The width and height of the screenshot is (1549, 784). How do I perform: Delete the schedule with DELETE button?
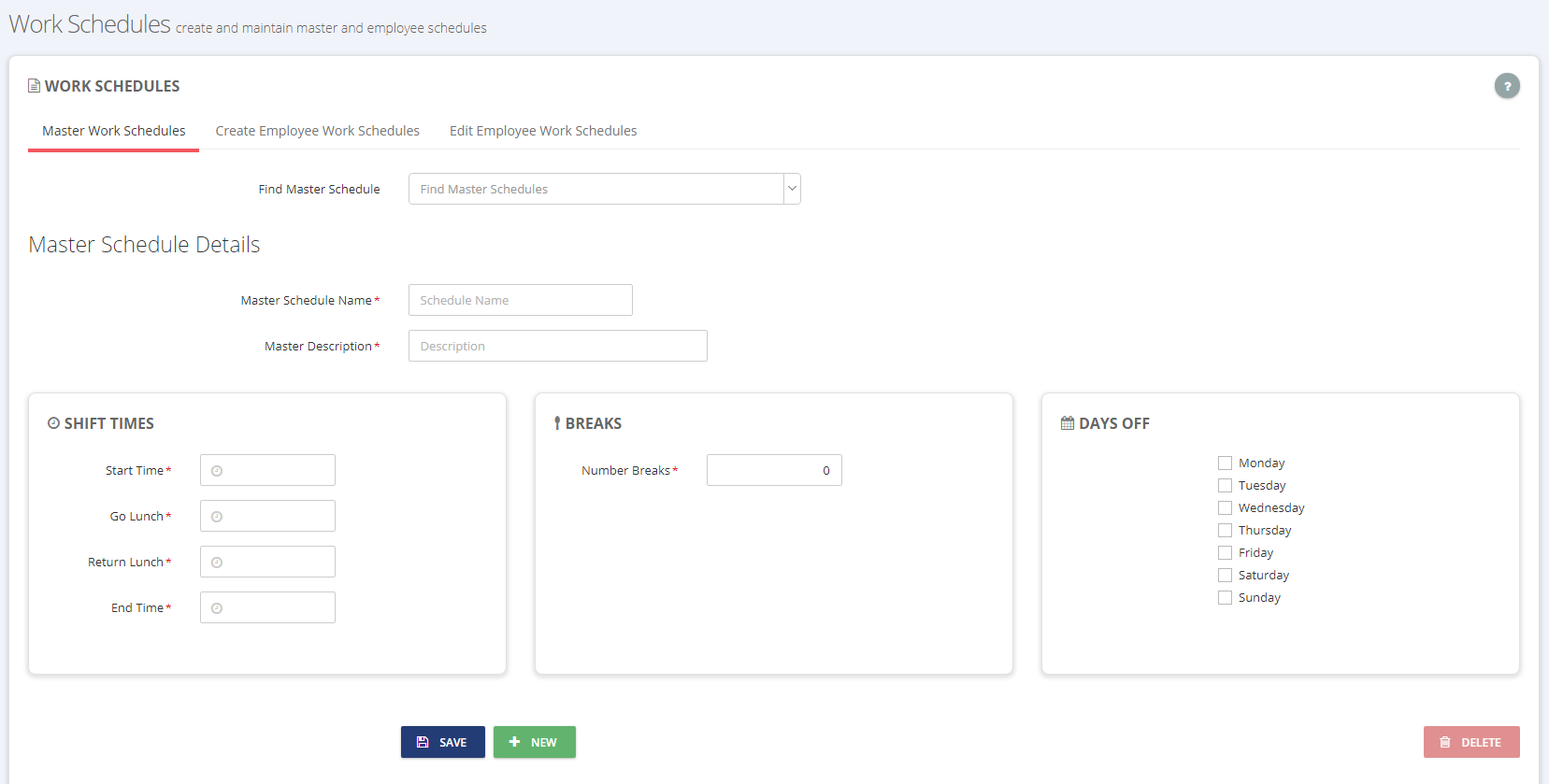[x=1471, y=742]
